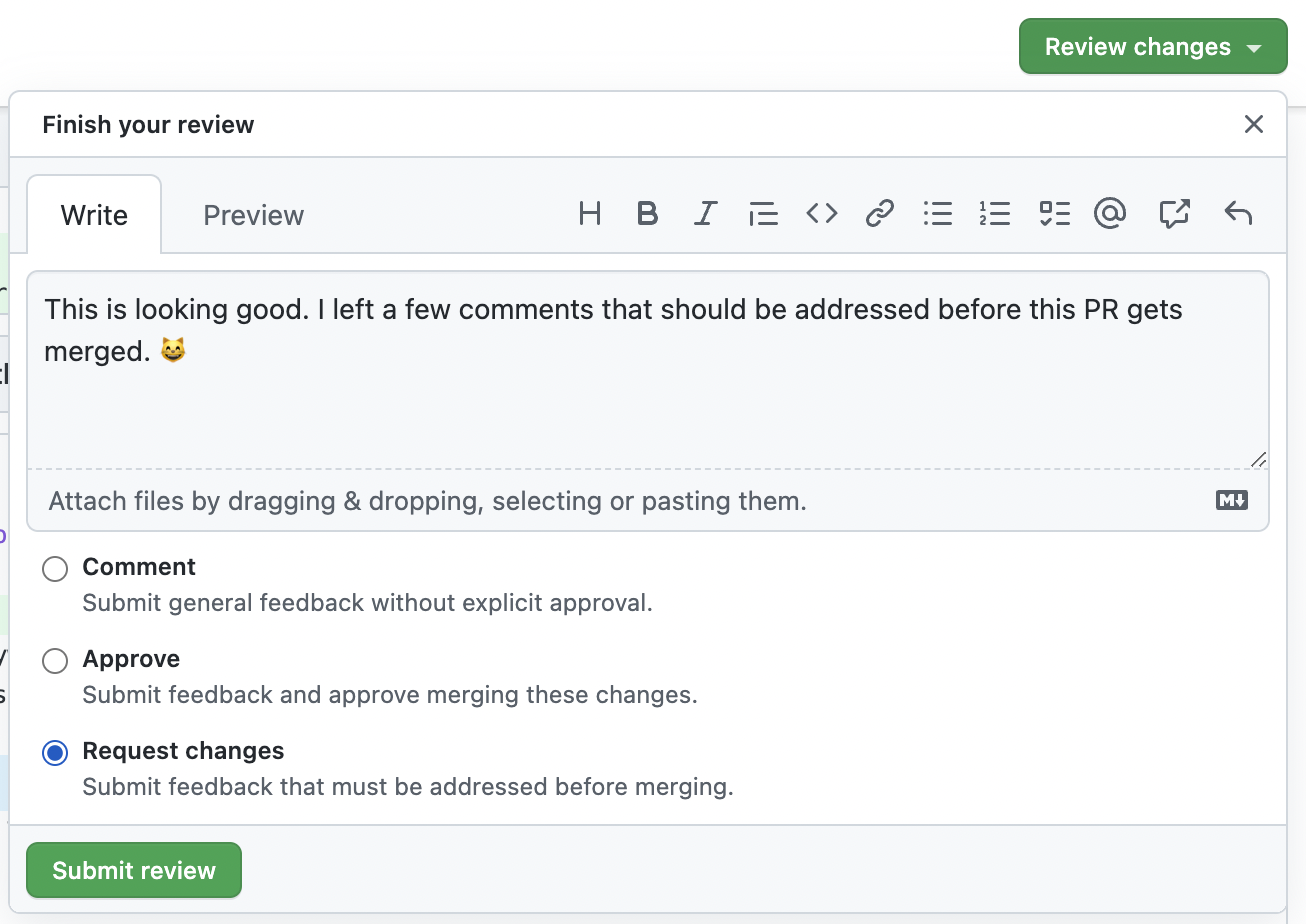Mention a user with the @ icon

(1110, 213)
